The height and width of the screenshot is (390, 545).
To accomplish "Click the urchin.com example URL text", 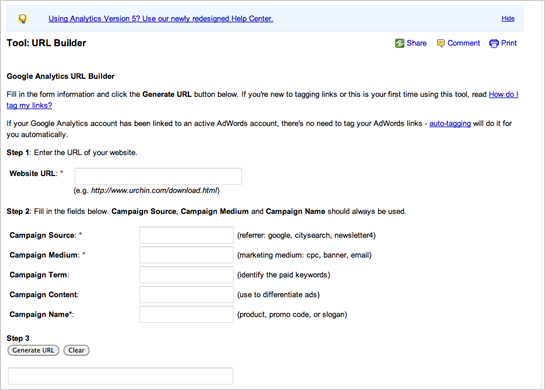I will (155, 190).
